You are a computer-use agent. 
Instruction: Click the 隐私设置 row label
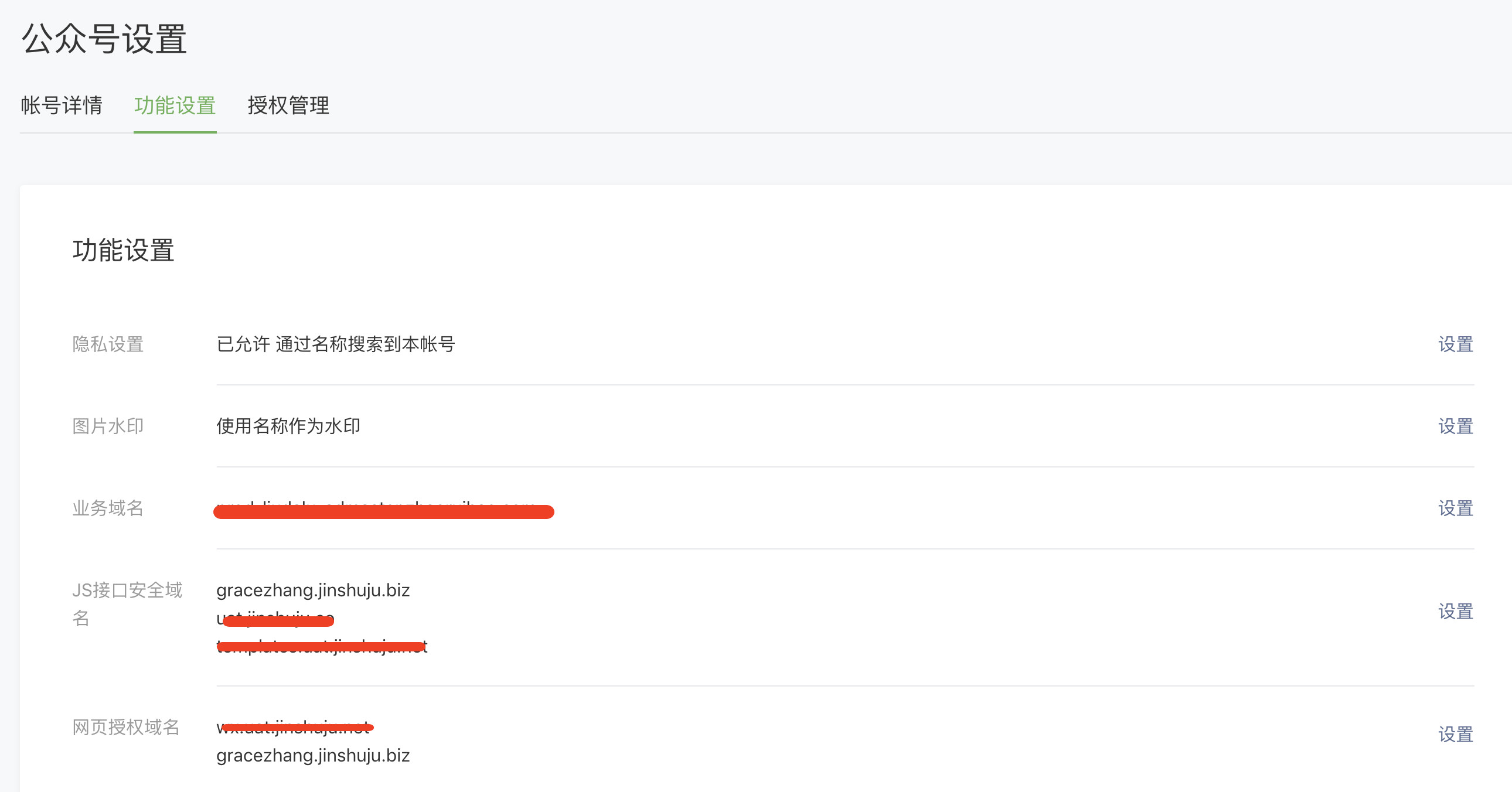tap(108, 344)
